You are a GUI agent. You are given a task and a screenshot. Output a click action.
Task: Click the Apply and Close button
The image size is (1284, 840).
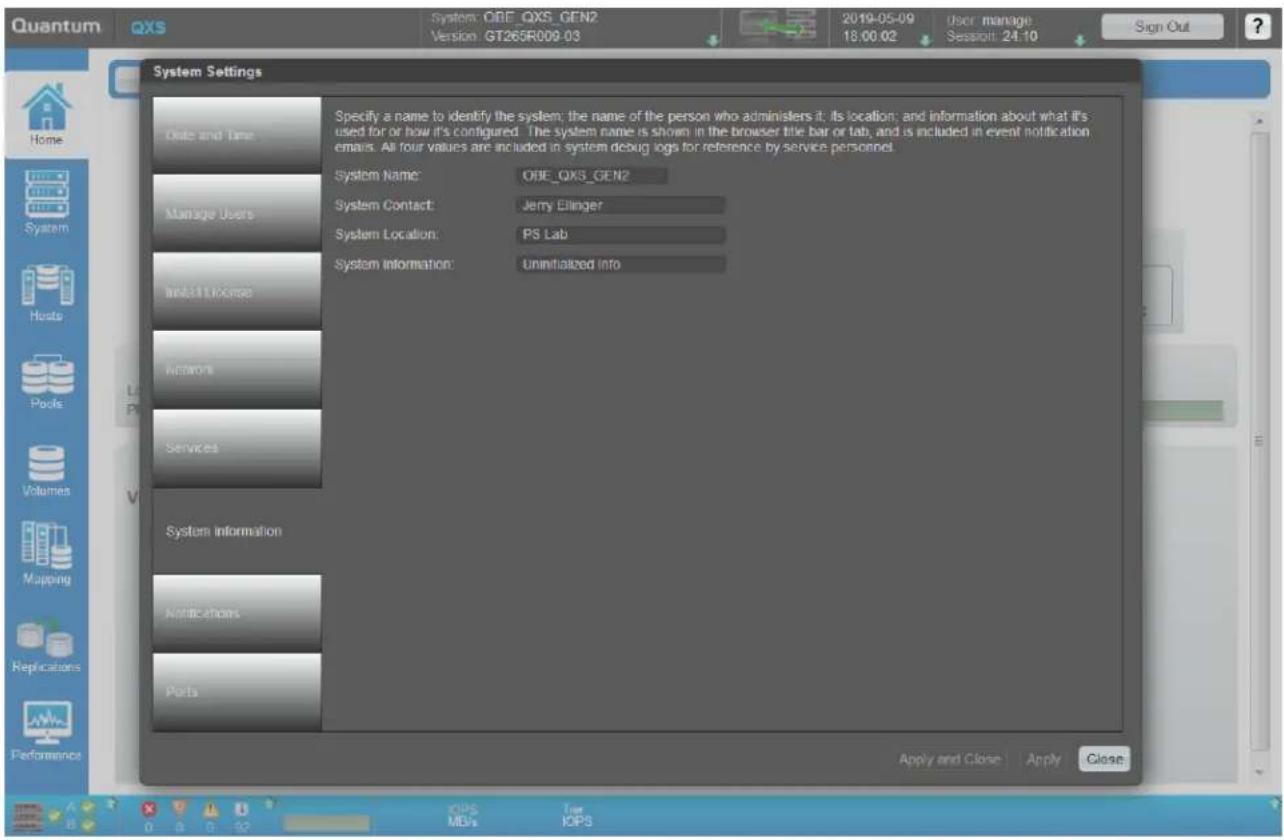pyautogui.click(x=950, y=760)
